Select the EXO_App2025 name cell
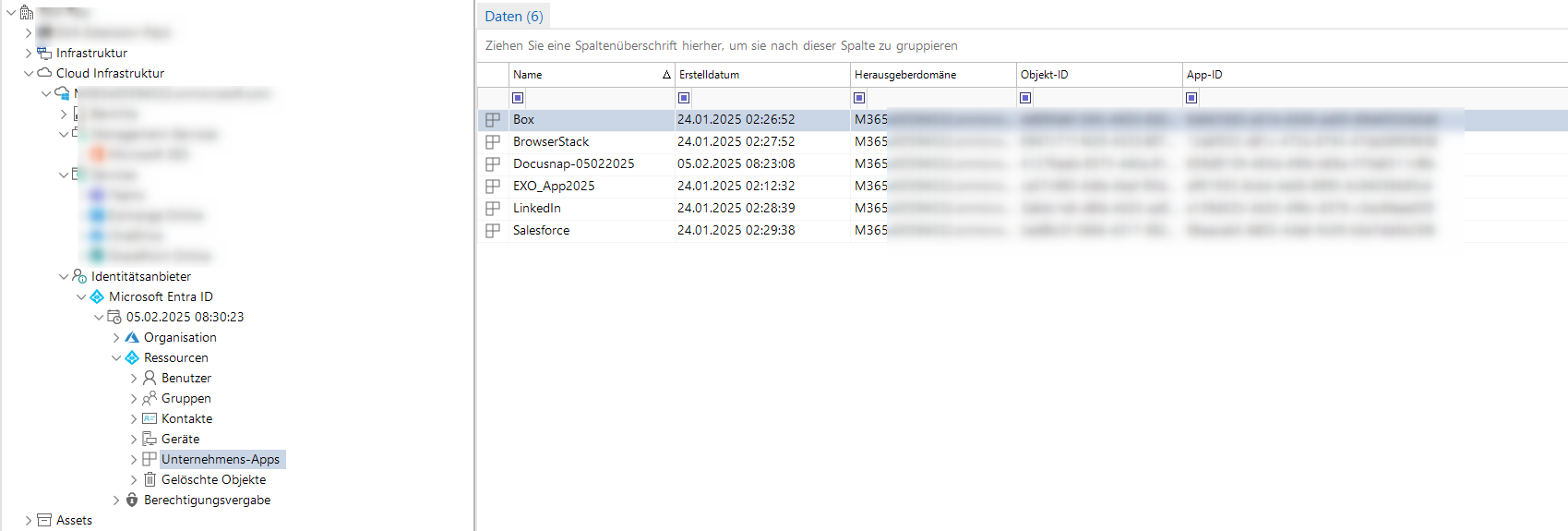This screenshot has width=1568, height=531. [x=592, y=186]
